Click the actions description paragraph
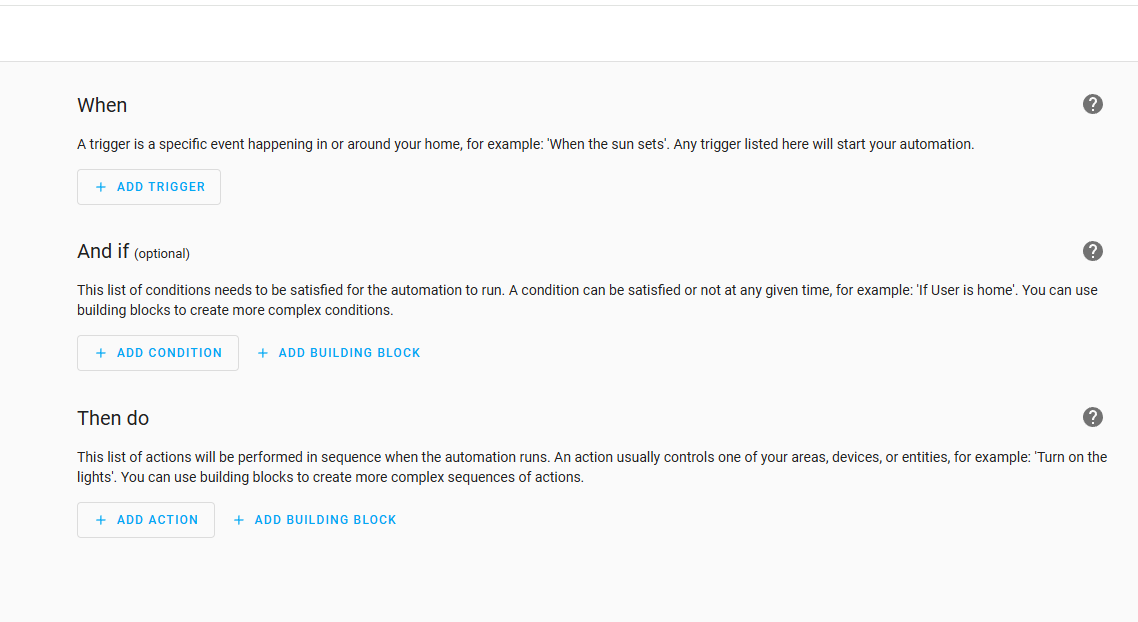The height and width of the screenshot is (622, 1138). tap(592, 467)
